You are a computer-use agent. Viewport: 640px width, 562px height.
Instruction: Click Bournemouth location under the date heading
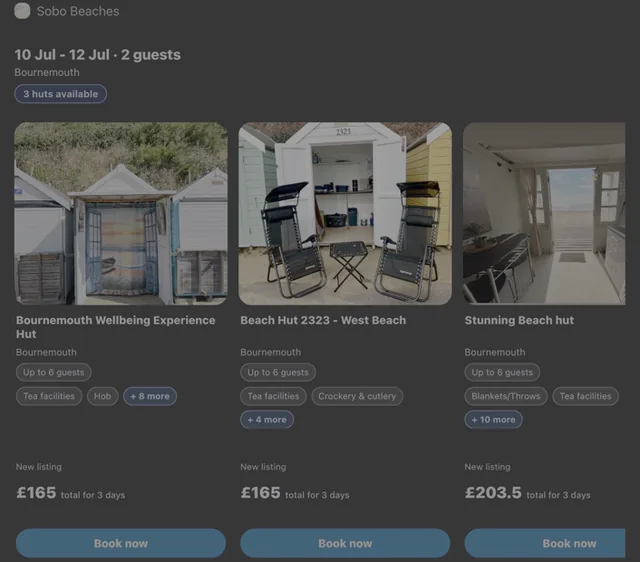(x=47, y=72)
